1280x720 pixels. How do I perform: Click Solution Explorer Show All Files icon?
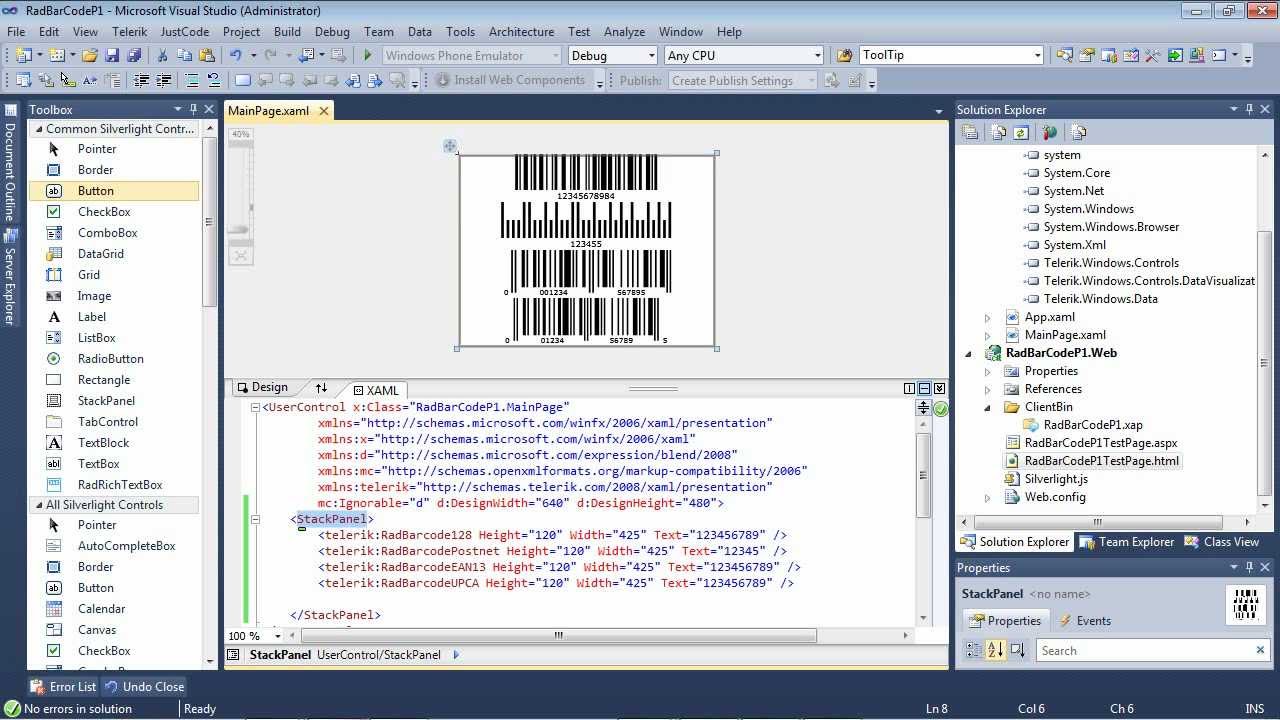[998, 132]
